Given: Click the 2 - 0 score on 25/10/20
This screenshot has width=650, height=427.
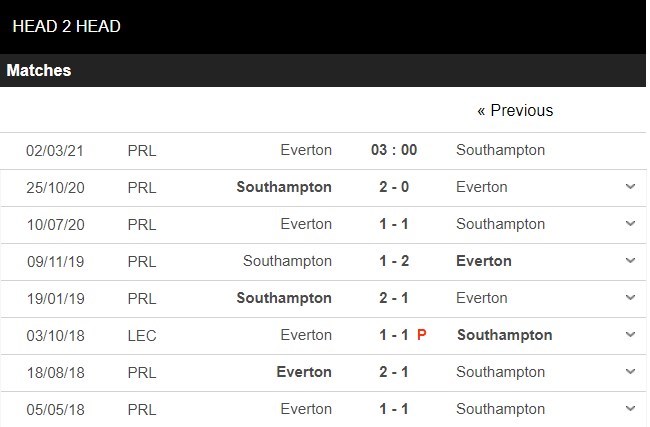Looking at the screenshot, I should tap(394, 187).
